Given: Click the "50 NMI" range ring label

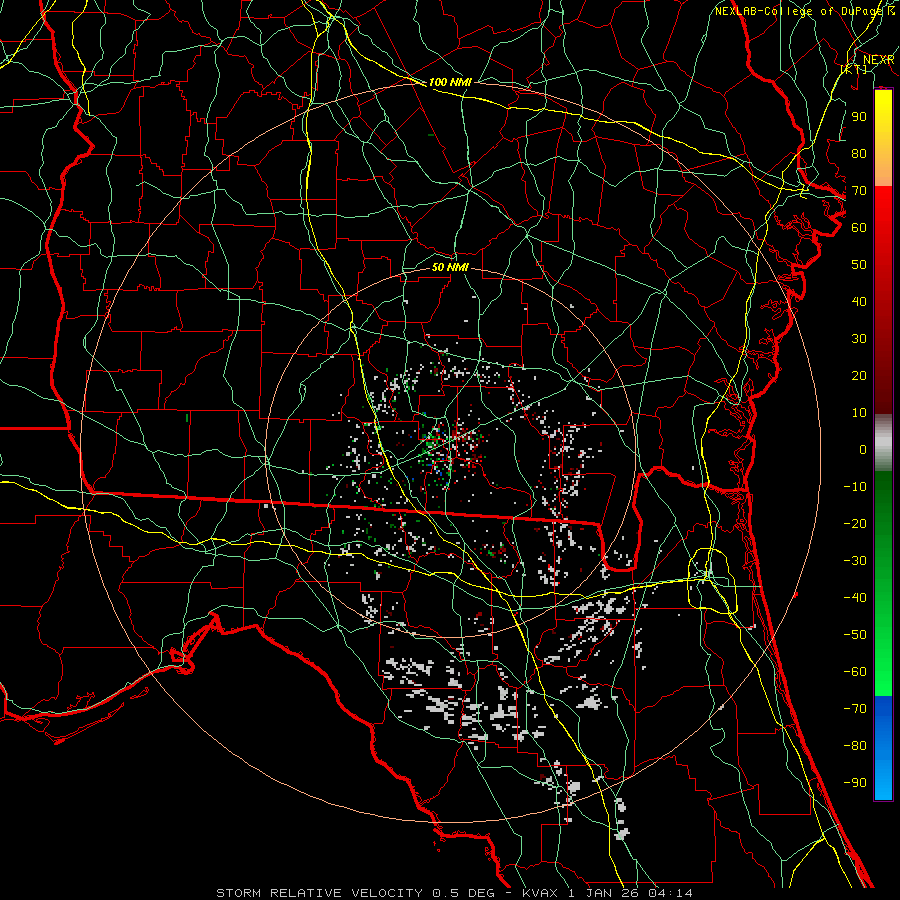Looking at the screenshot, I should click(450, 267).
